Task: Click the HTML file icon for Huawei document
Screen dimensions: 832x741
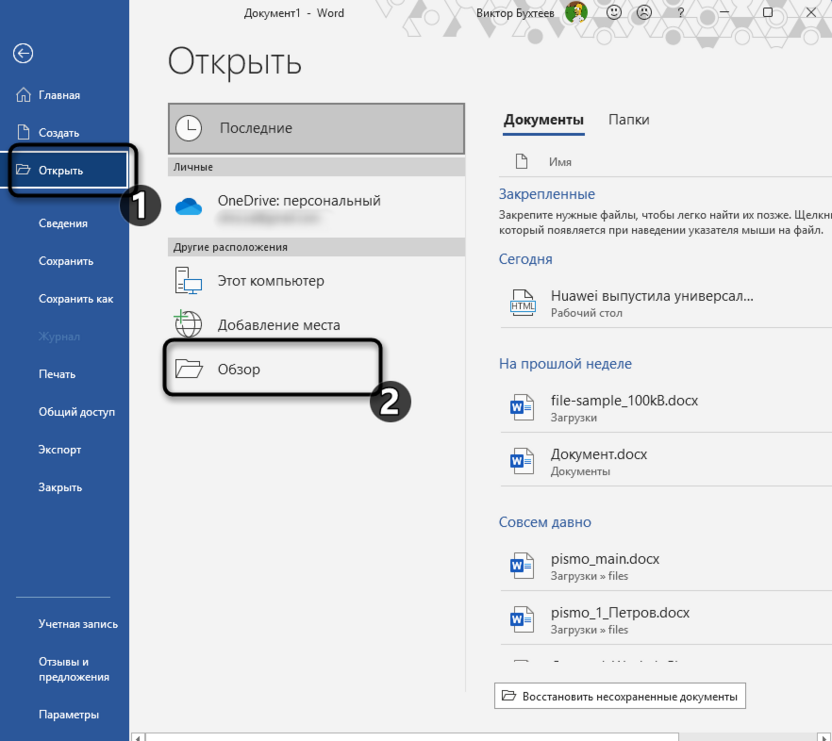Action: click(523, 303)
